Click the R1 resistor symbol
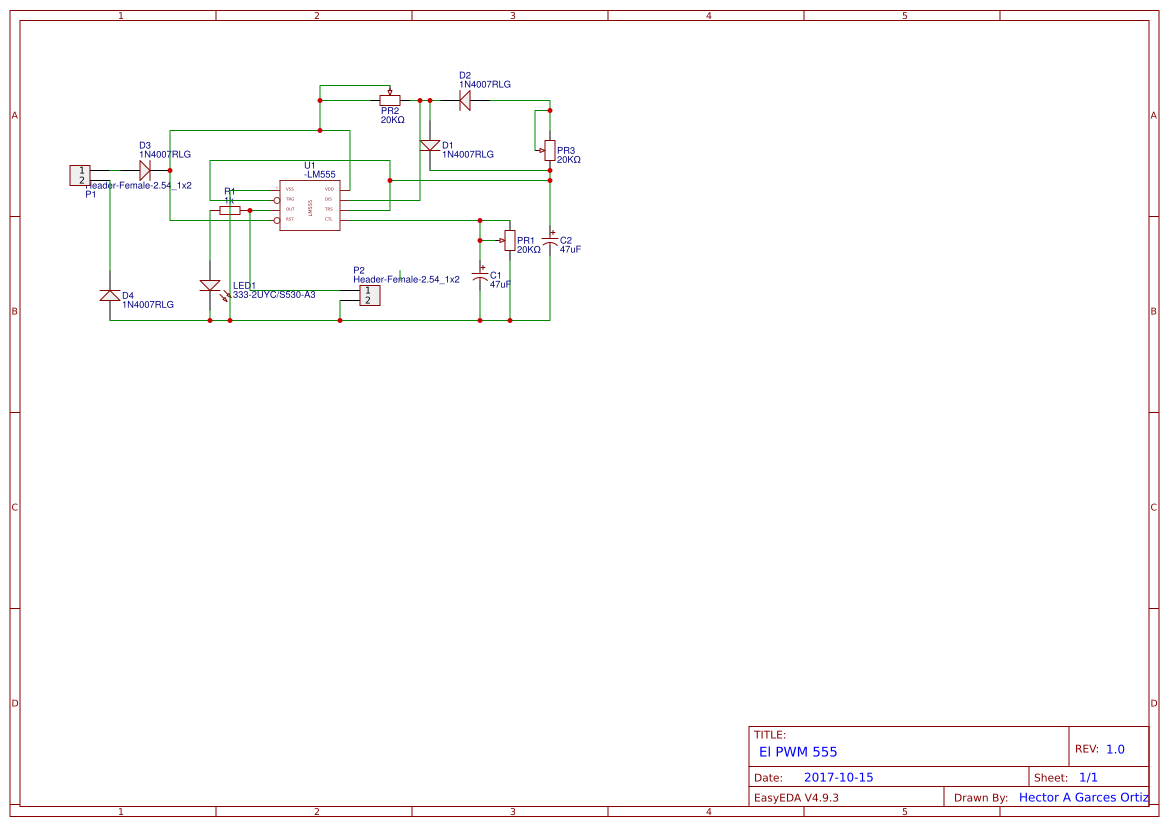1169x827 pixels. click(x=230, y=210)
